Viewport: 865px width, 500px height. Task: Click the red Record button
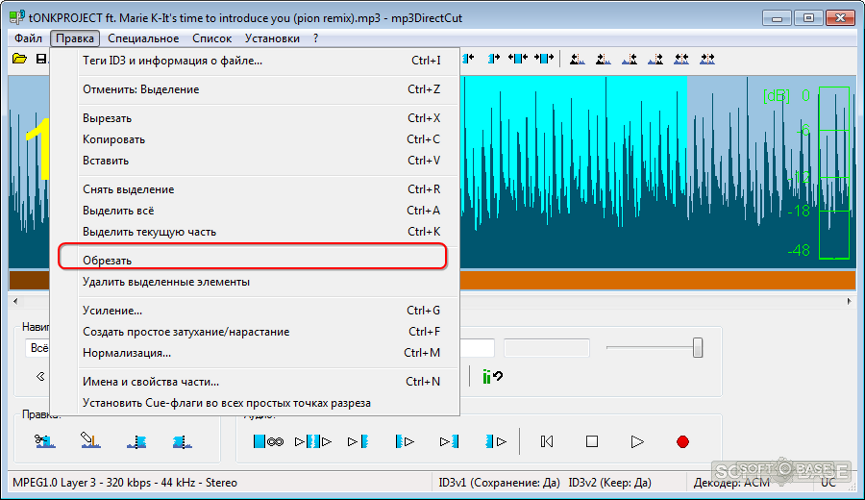(x=682, y=442)
